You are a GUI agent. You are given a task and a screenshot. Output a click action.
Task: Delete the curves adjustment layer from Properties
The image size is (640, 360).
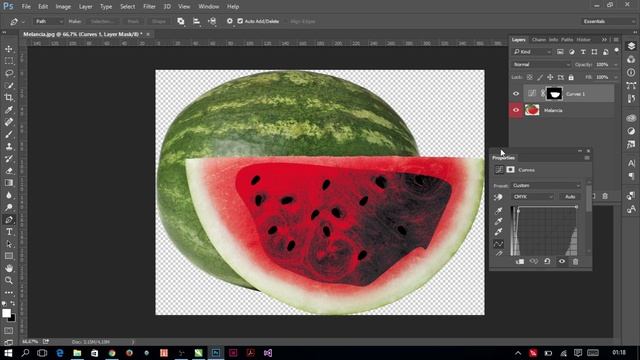[x=575, y=261]
